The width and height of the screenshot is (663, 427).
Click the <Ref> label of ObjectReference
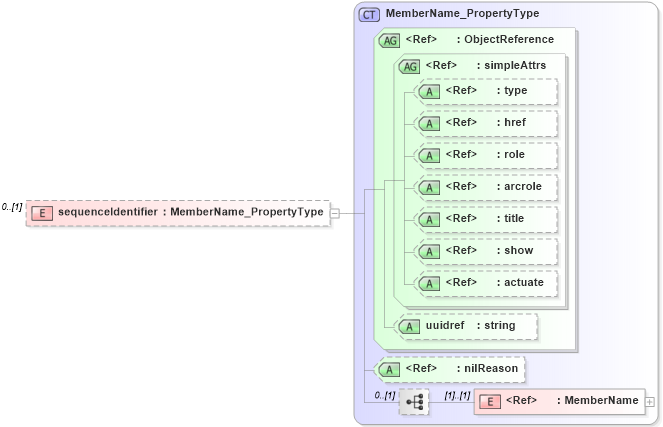(421, 39)
